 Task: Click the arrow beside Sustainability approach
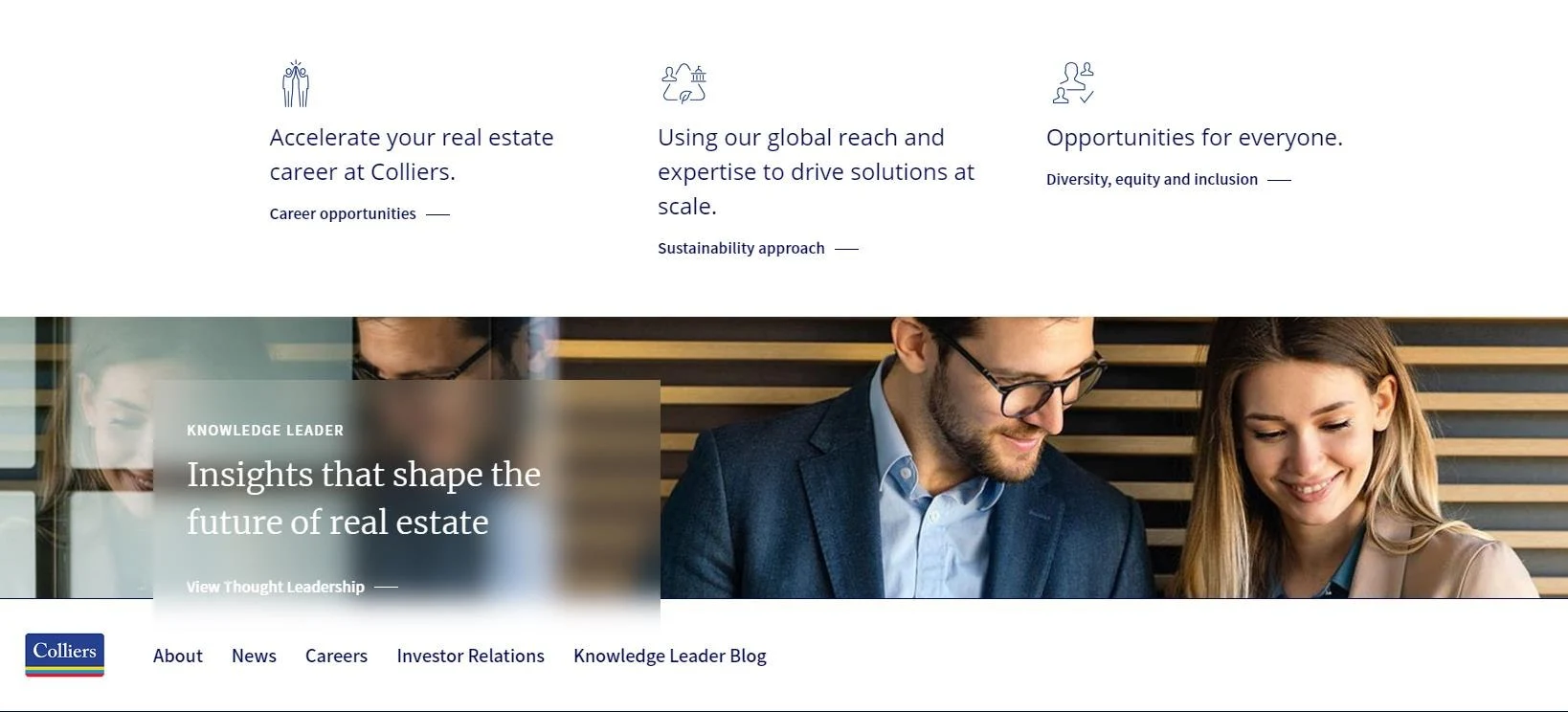846,249
